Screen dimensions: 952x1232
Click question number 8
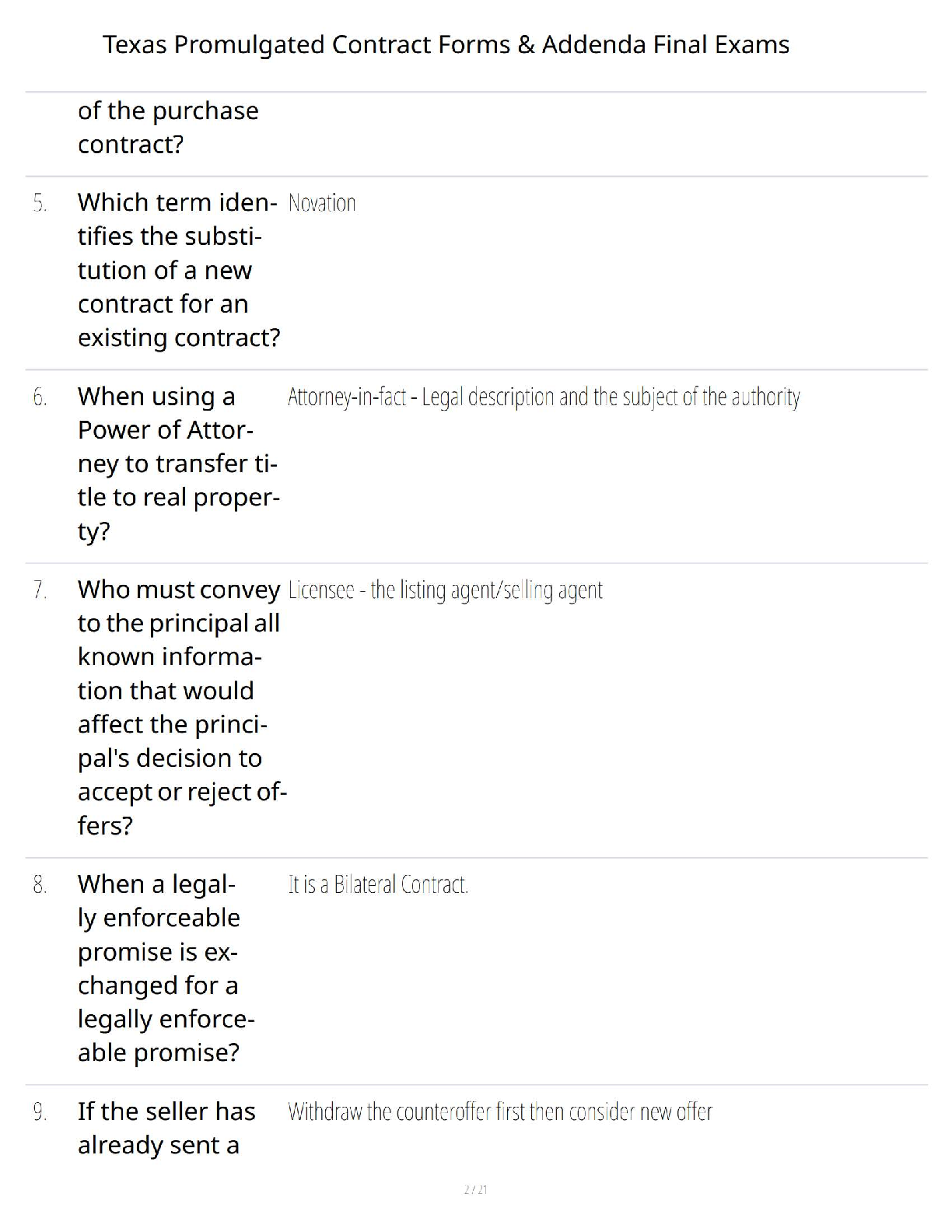click(x=40, y=884)
